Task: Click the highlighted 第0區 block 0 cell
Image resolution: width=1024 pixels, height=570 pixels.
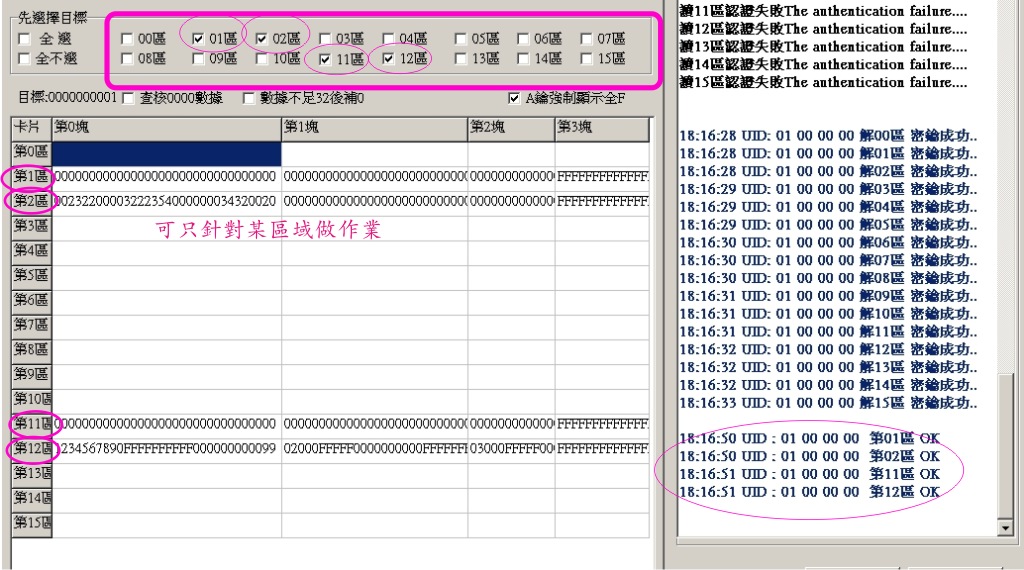Action: [166, 153]
